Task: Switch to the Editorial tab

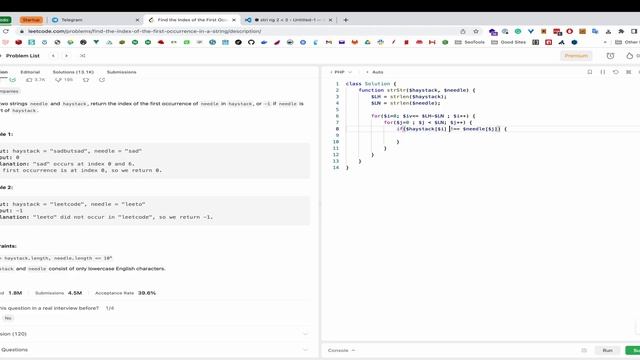Action: point(30,72)
